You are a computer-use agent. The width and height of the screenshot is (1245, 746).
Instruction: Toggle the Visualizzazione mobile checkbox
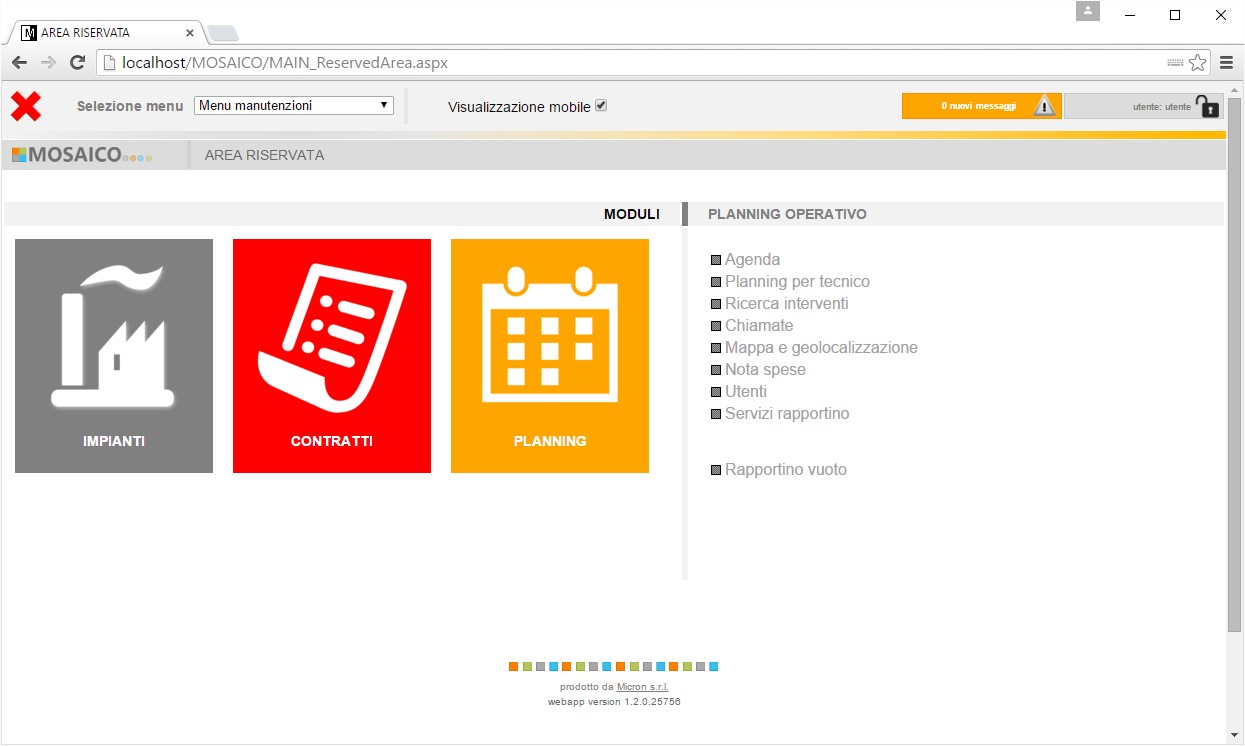601,105
